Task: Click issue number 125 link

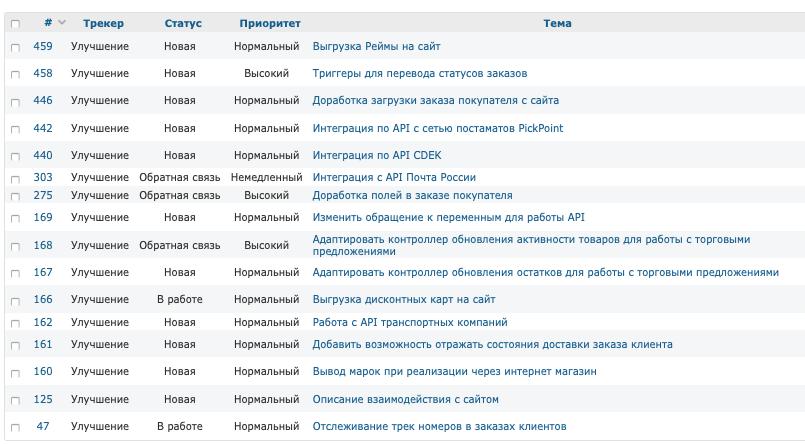Action: (43, 399)
